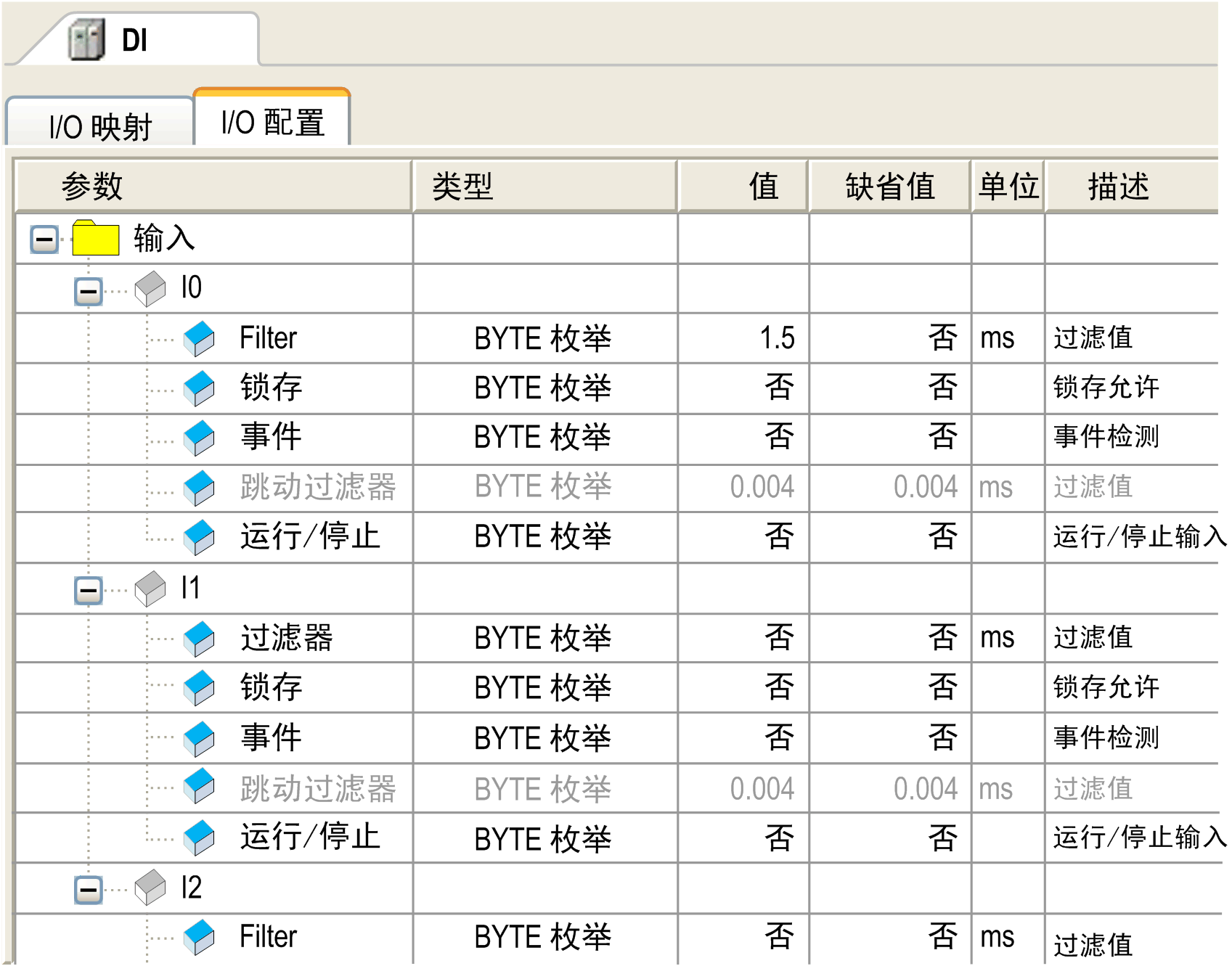The image size is (1232, 966).
Task: Click the gray cube icon beside I1
Action: pos(150,588)
